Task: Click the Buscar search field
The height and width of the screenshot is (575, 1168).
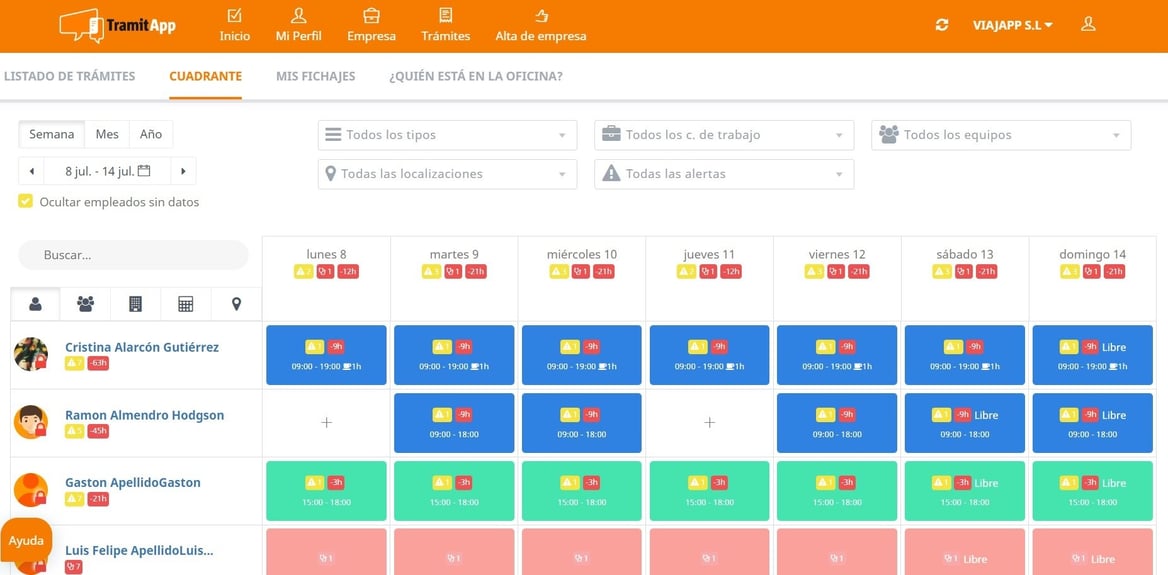Action: coord(133,255)
